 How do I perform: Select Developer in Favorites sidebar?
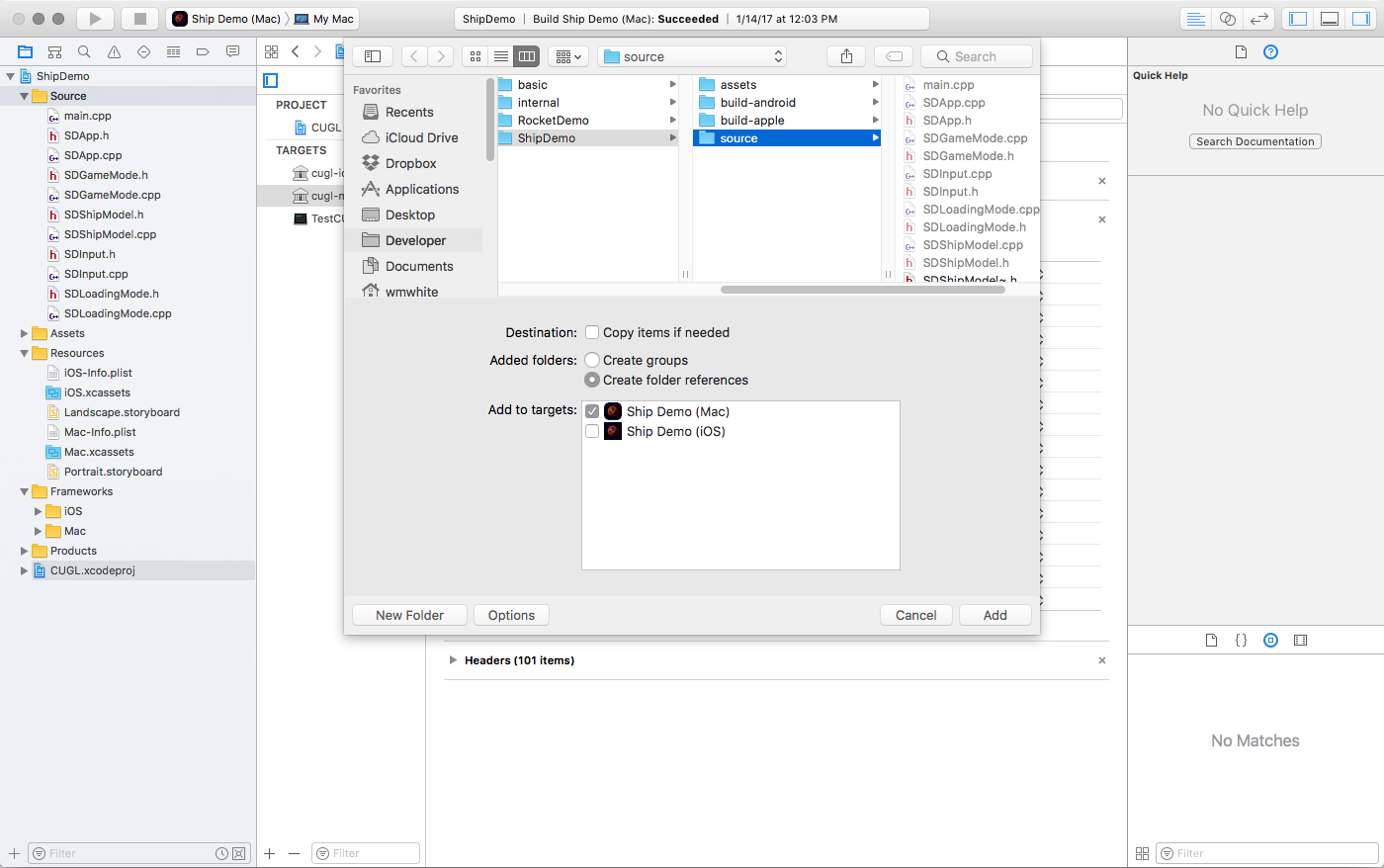coord(415,240)
